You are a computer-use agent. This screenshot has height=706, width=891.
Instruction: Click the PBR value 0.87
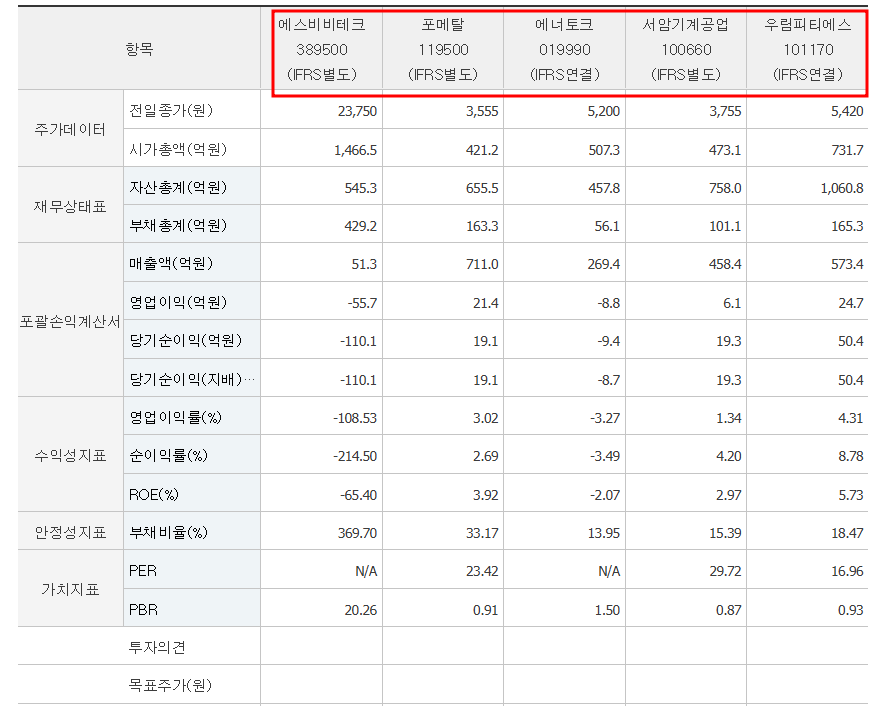click(728, 610)
